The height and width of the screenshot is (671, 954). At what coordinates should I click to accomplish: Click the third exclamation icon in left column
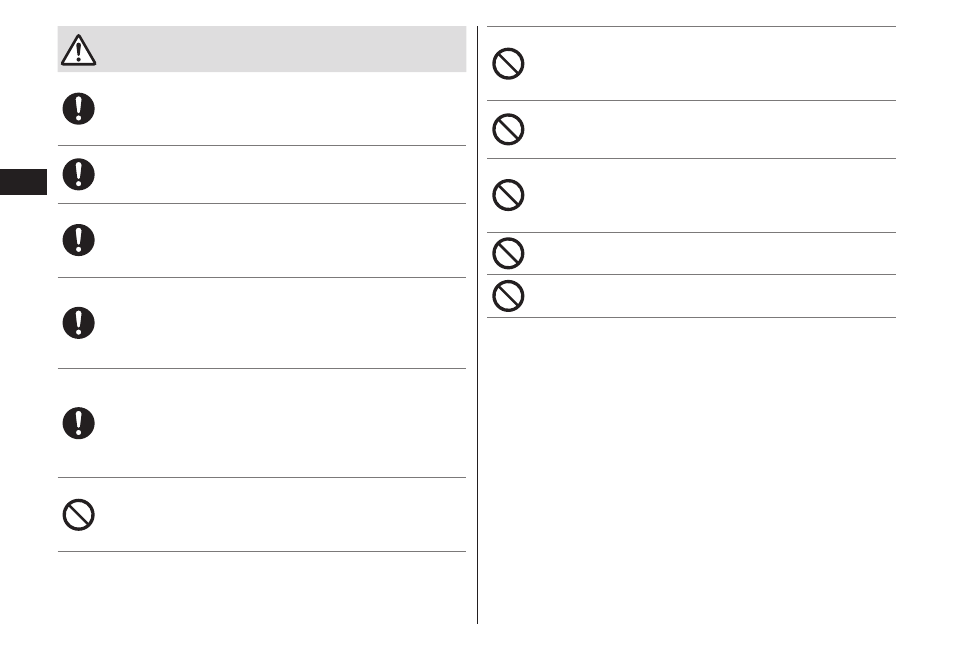pos(78,240)
